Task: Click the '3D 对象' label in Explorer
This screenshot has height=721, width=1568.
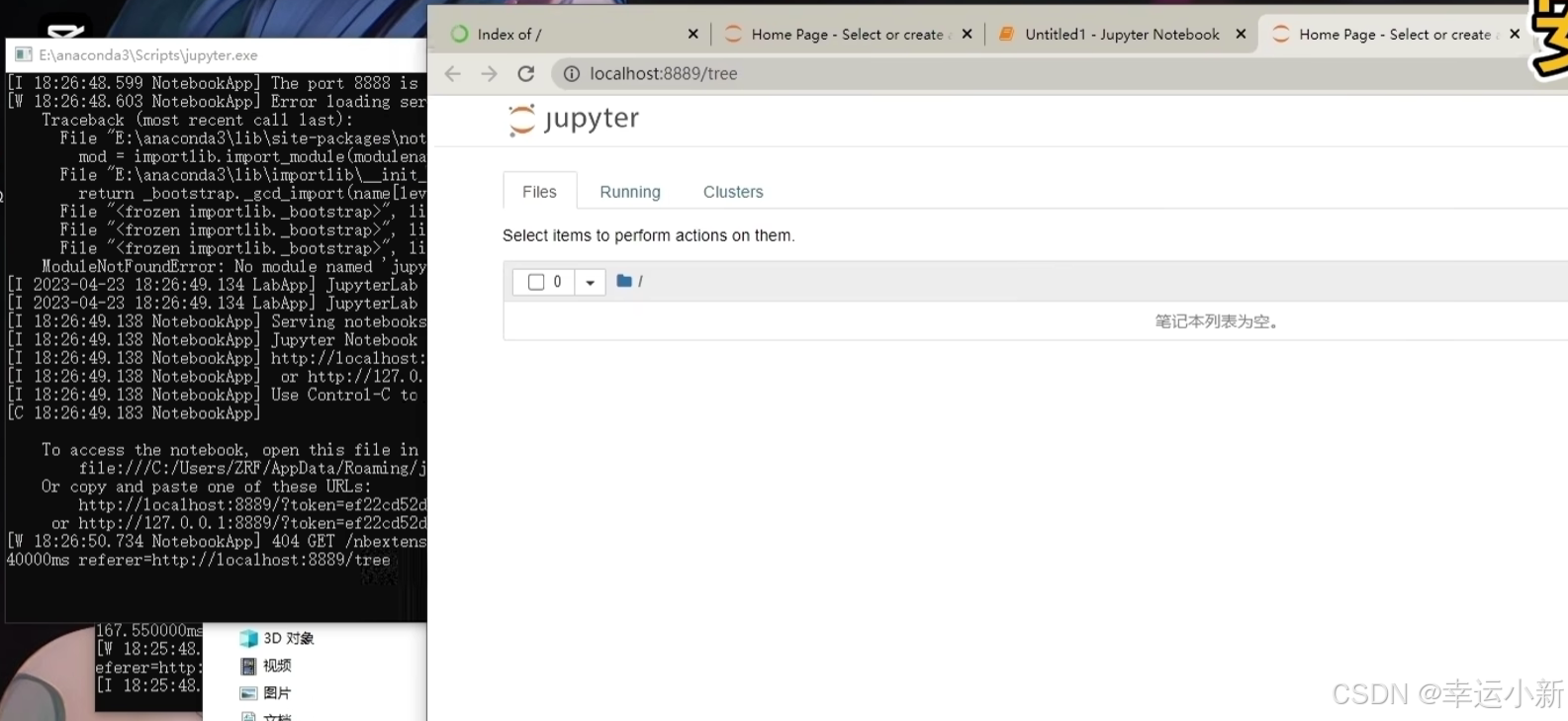Action: (x=289, y=639)
